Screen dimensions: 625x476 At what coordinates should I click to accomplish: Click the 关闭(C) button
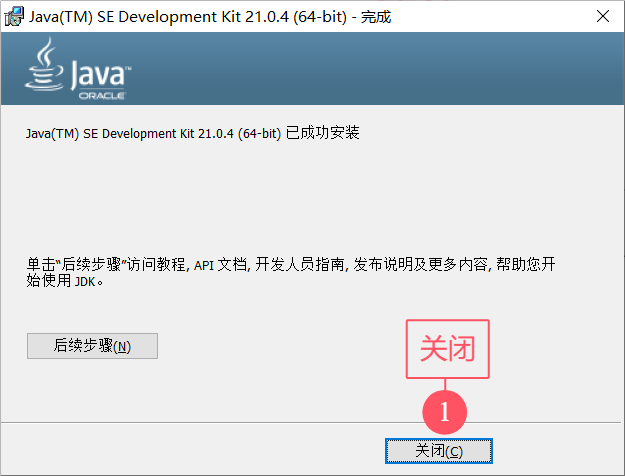pos(438,451)
